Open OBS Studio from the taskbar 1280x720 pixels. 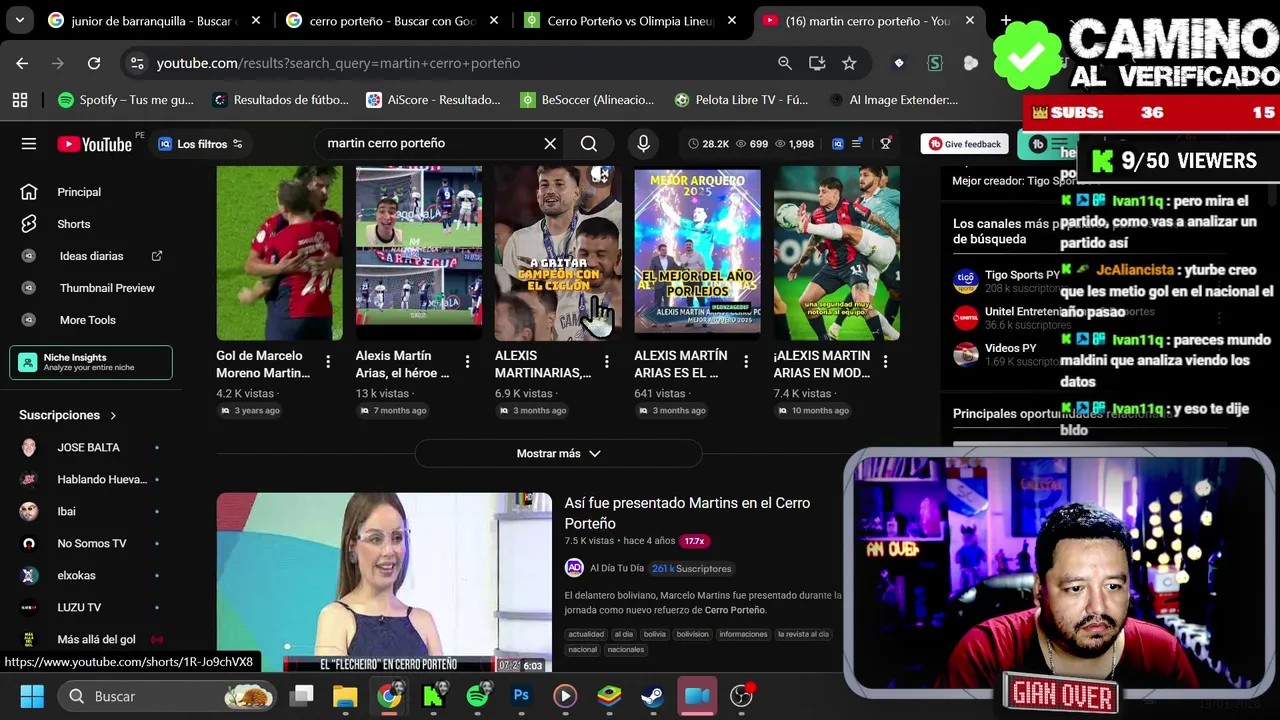(741, 696)
